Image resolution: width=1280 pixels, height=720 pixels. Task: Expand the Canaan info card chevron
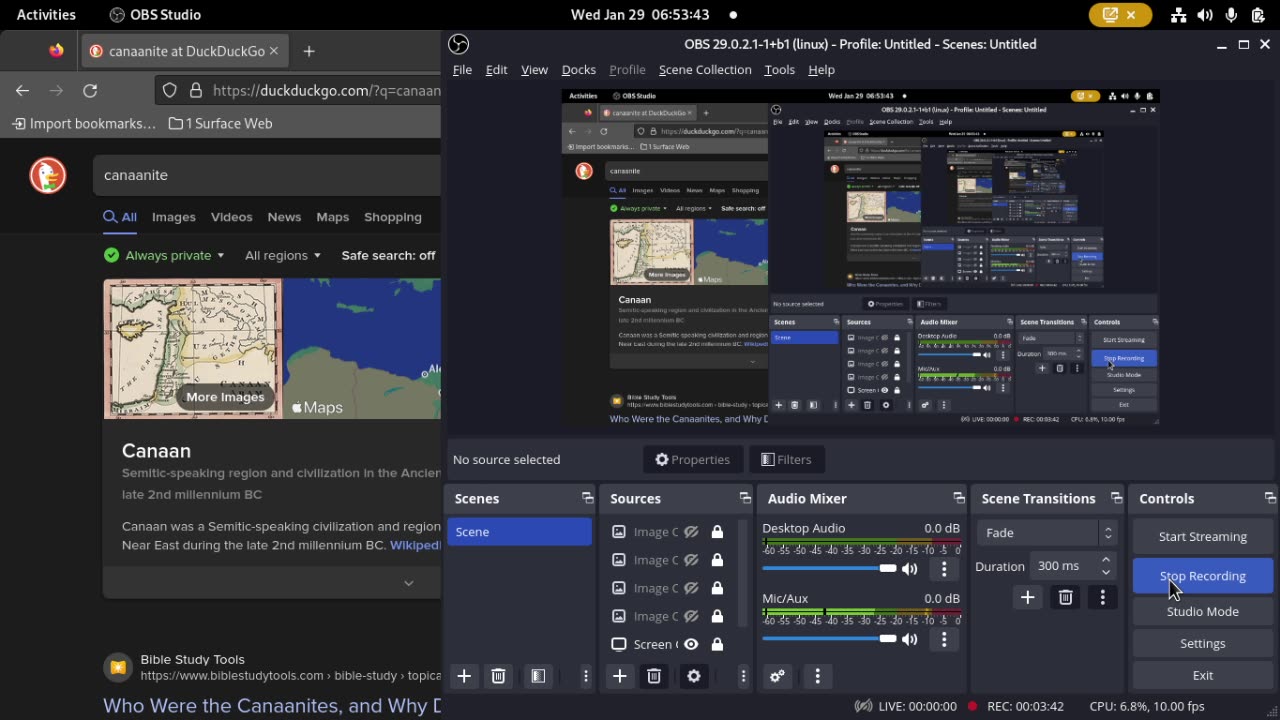click(408, 583)
